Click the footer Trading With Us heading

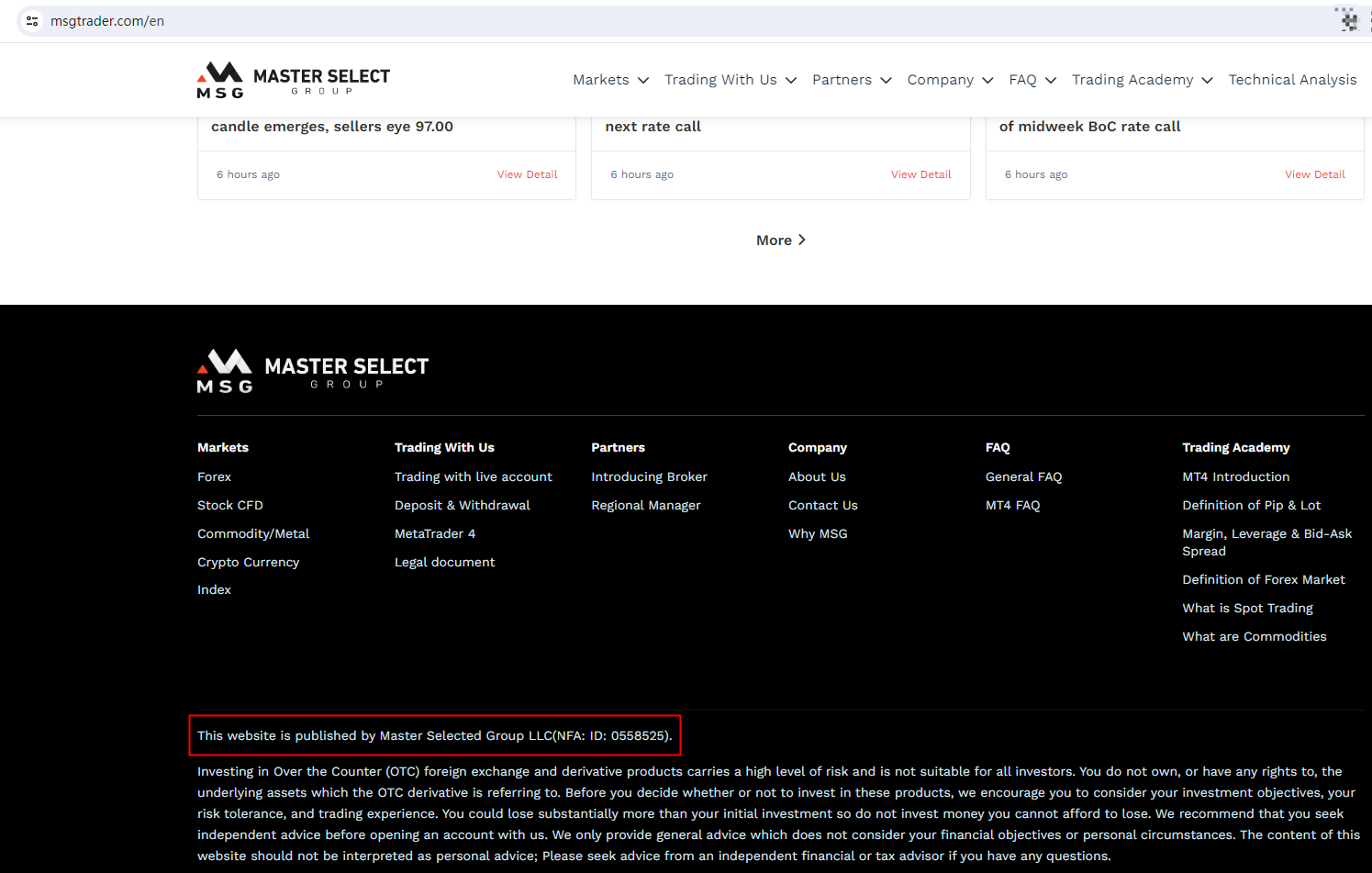tap(444, 448)
